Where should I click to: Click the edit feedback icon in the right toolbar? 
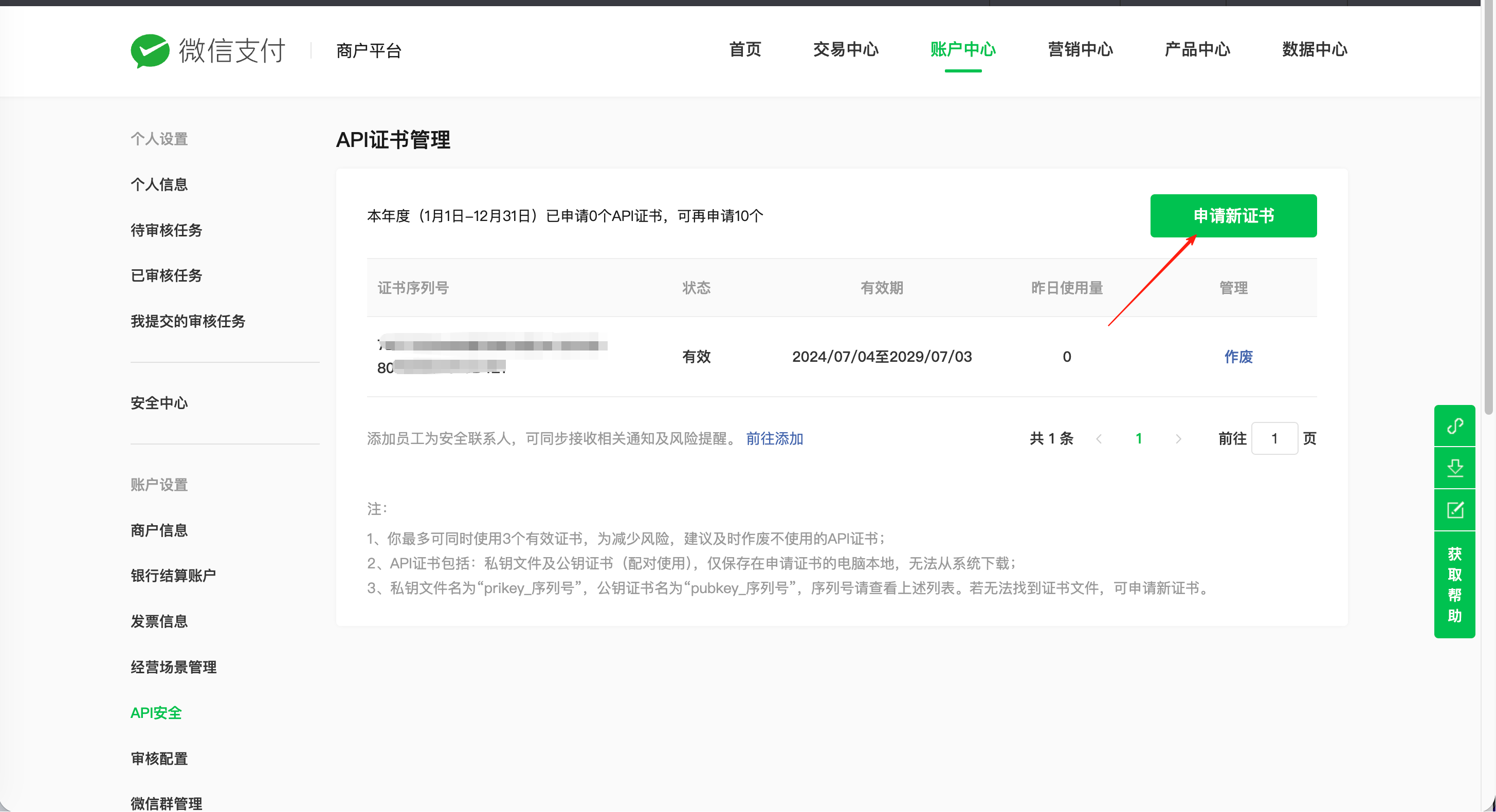coord(1455,510)
